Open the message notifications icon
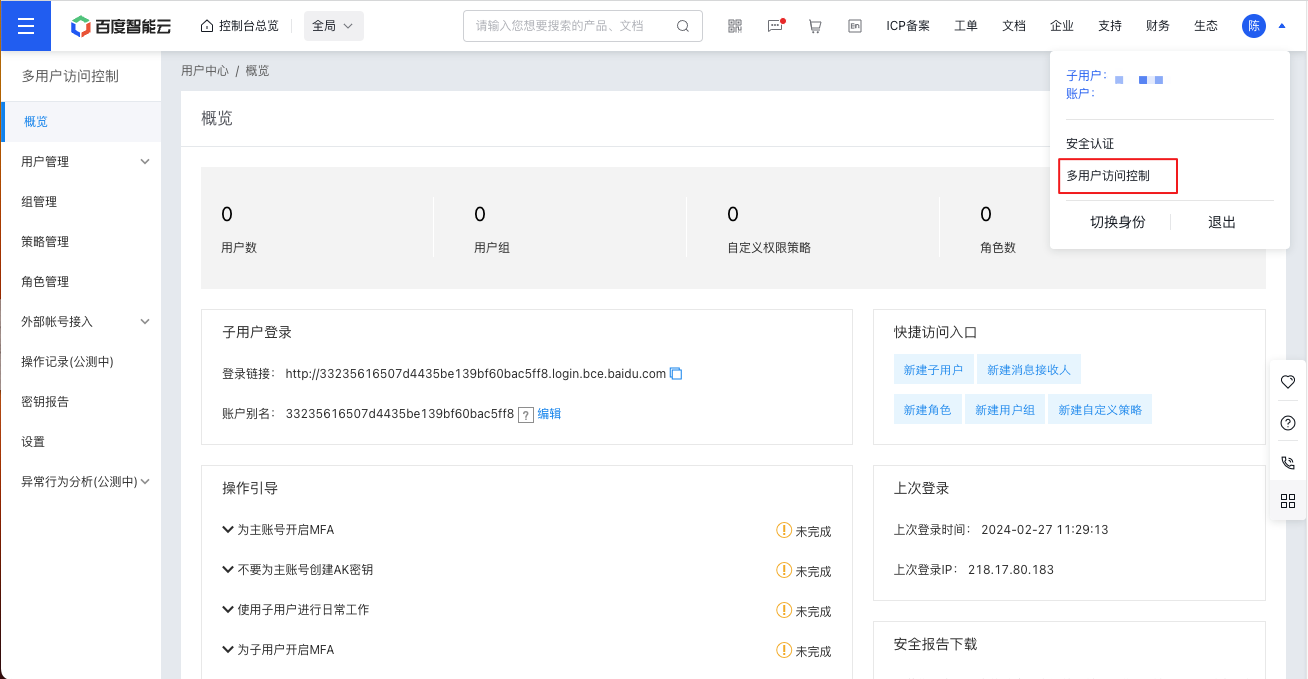Screen dimensions: 1308x679 [776, 26]
